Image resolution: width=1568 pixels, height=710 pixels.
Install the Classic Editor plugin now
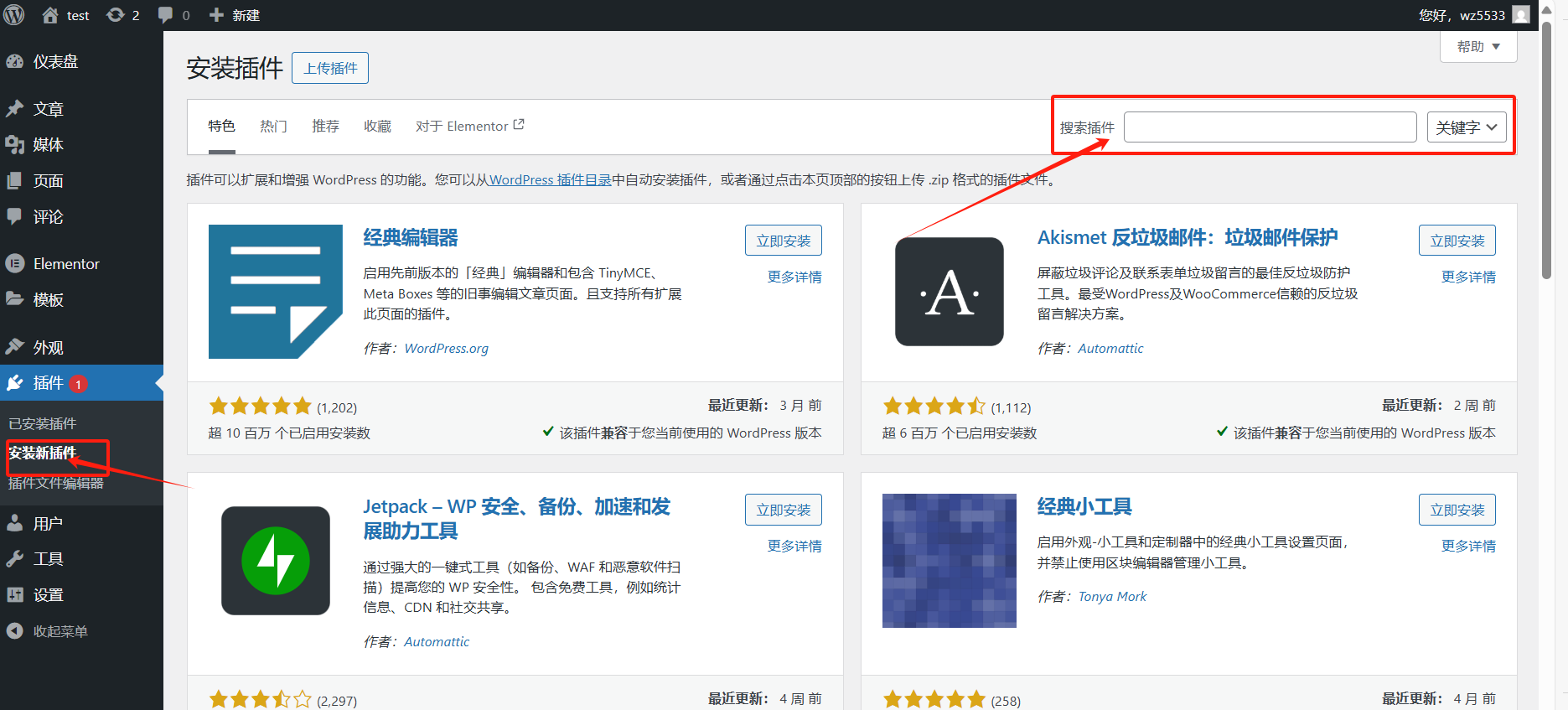tap(783, 241)
